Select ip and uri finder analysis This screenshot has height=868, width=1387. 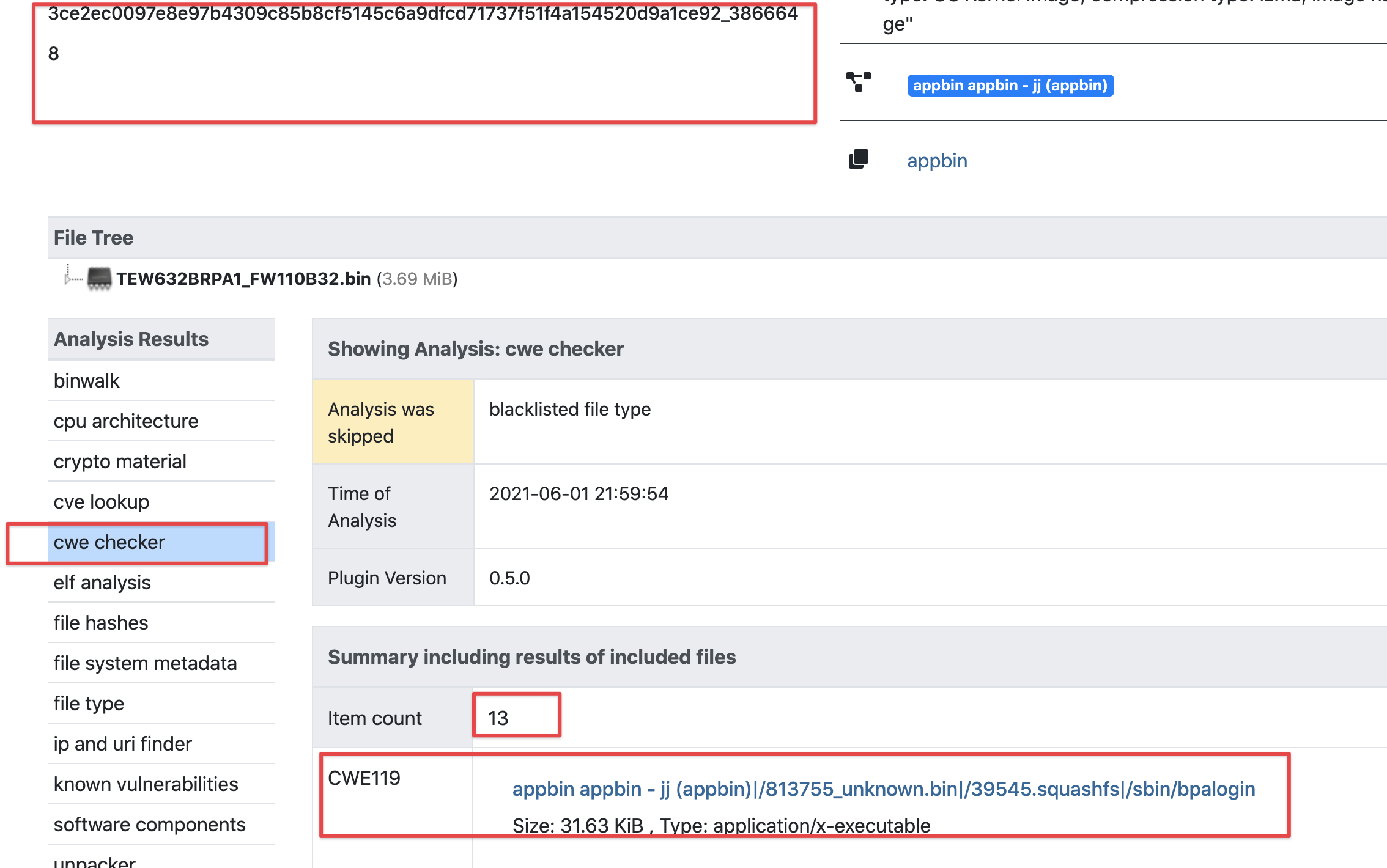[x=122, y=743]
